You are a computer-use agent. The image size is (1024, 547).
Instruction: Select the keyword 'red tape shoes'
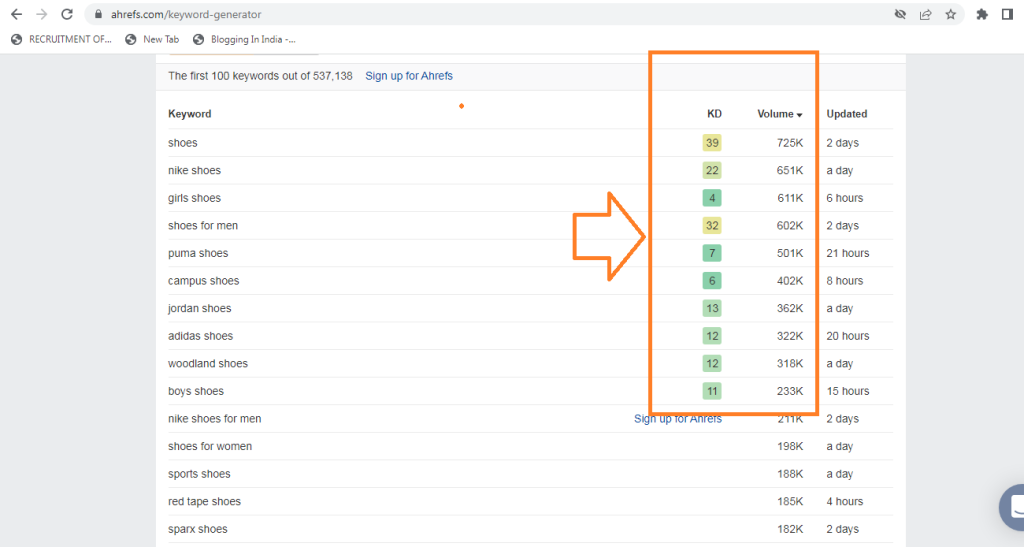[x=204, y=501]
